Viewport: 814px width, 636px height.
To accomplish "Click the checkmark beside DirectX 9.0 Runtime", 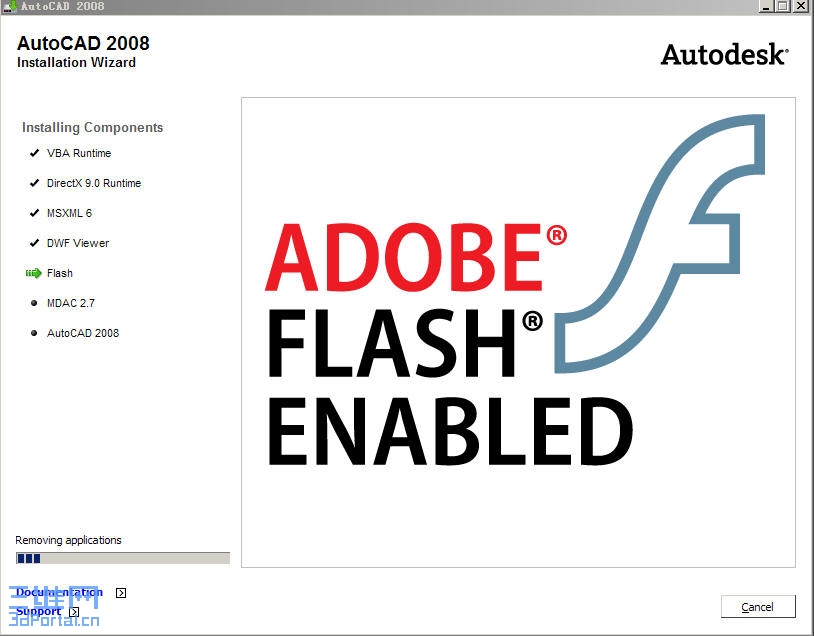I will (35, 183).
